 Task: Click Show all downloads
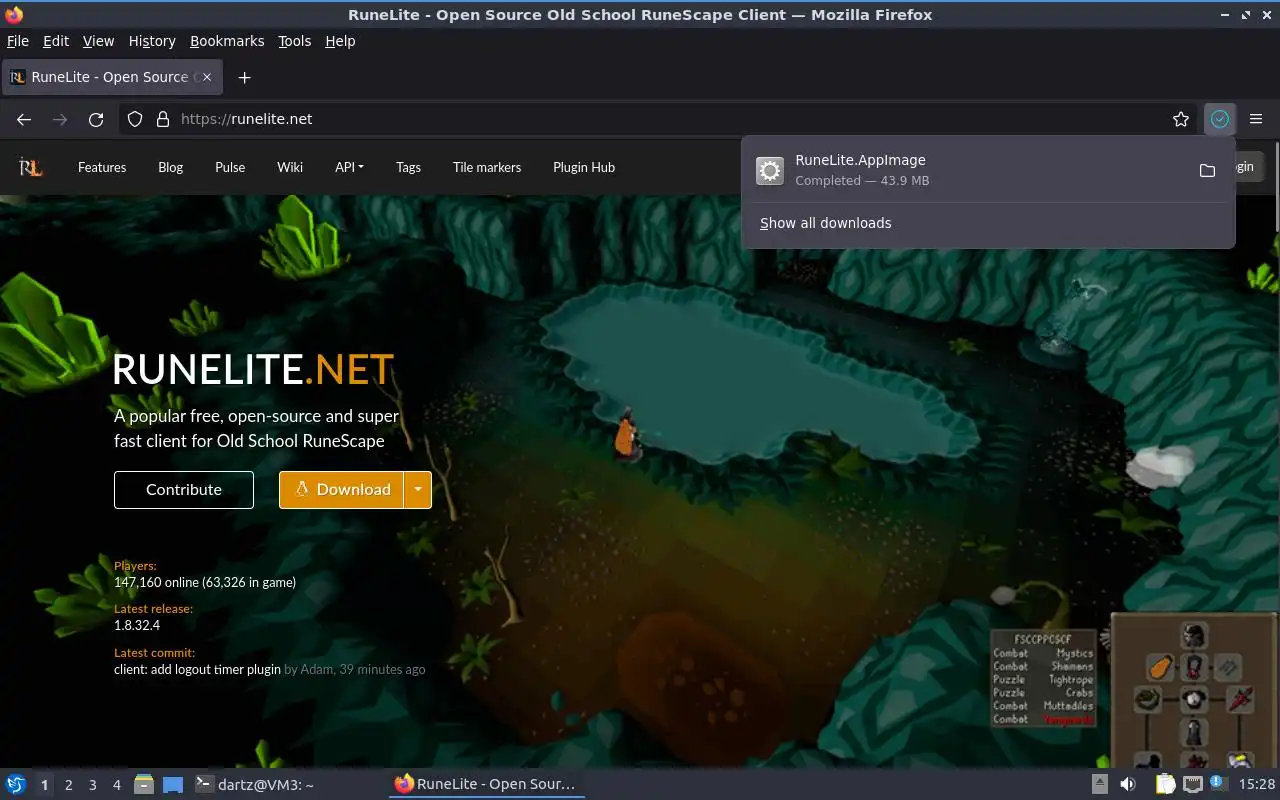tap(825, 223)
